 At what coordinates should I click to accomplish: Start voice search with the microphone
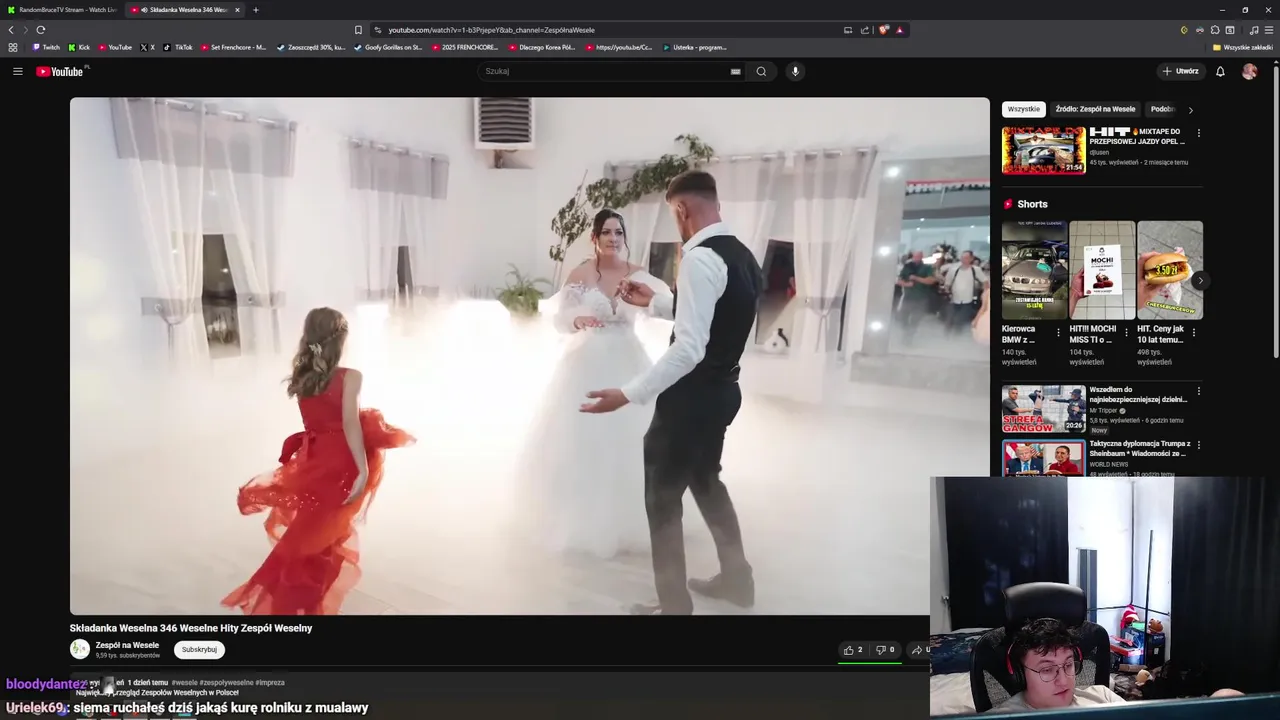(796, 71)
